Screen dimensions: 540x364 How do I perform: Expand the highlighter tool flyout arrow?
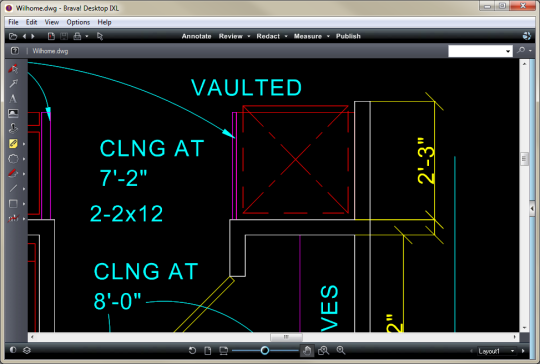tap(24, 174)
